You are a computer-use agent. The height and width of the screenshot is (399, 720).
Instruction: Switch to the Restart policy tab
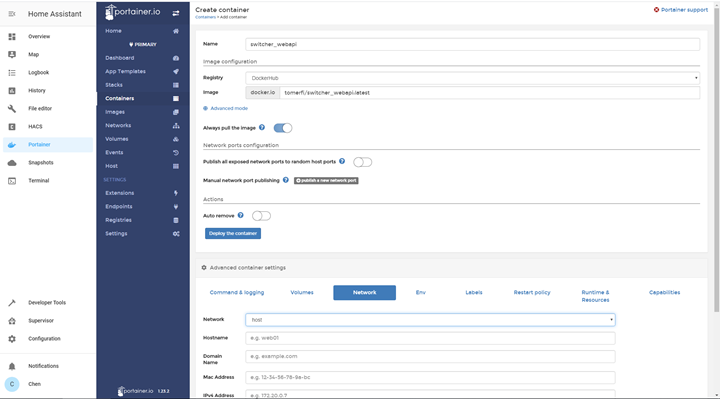[x=532, y=292]
